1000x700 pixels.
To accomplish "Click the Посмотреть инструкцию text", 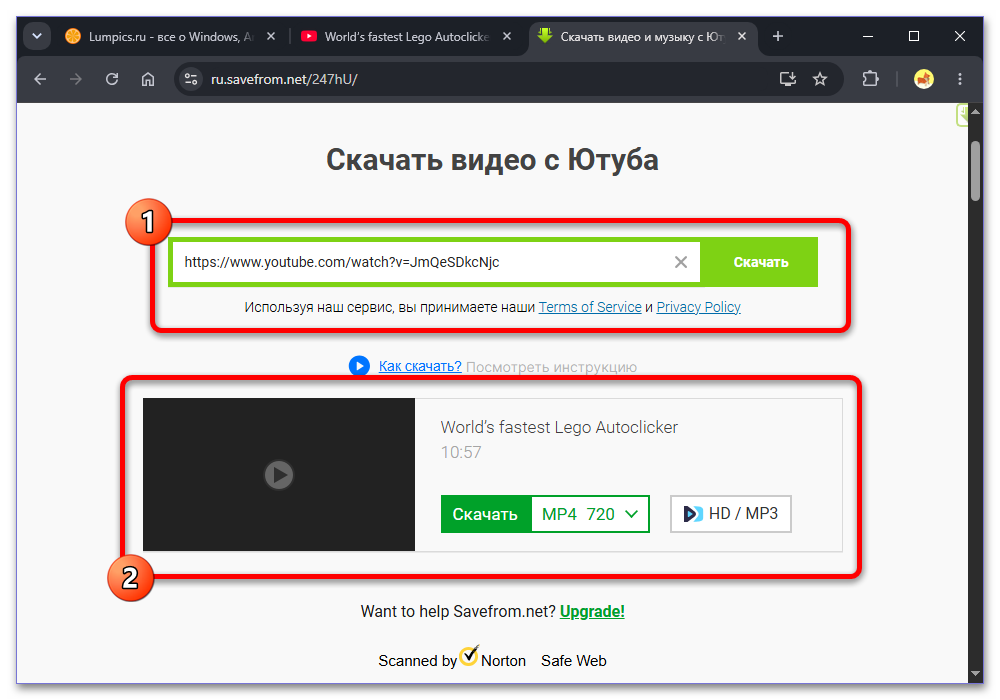I will 551,367.
